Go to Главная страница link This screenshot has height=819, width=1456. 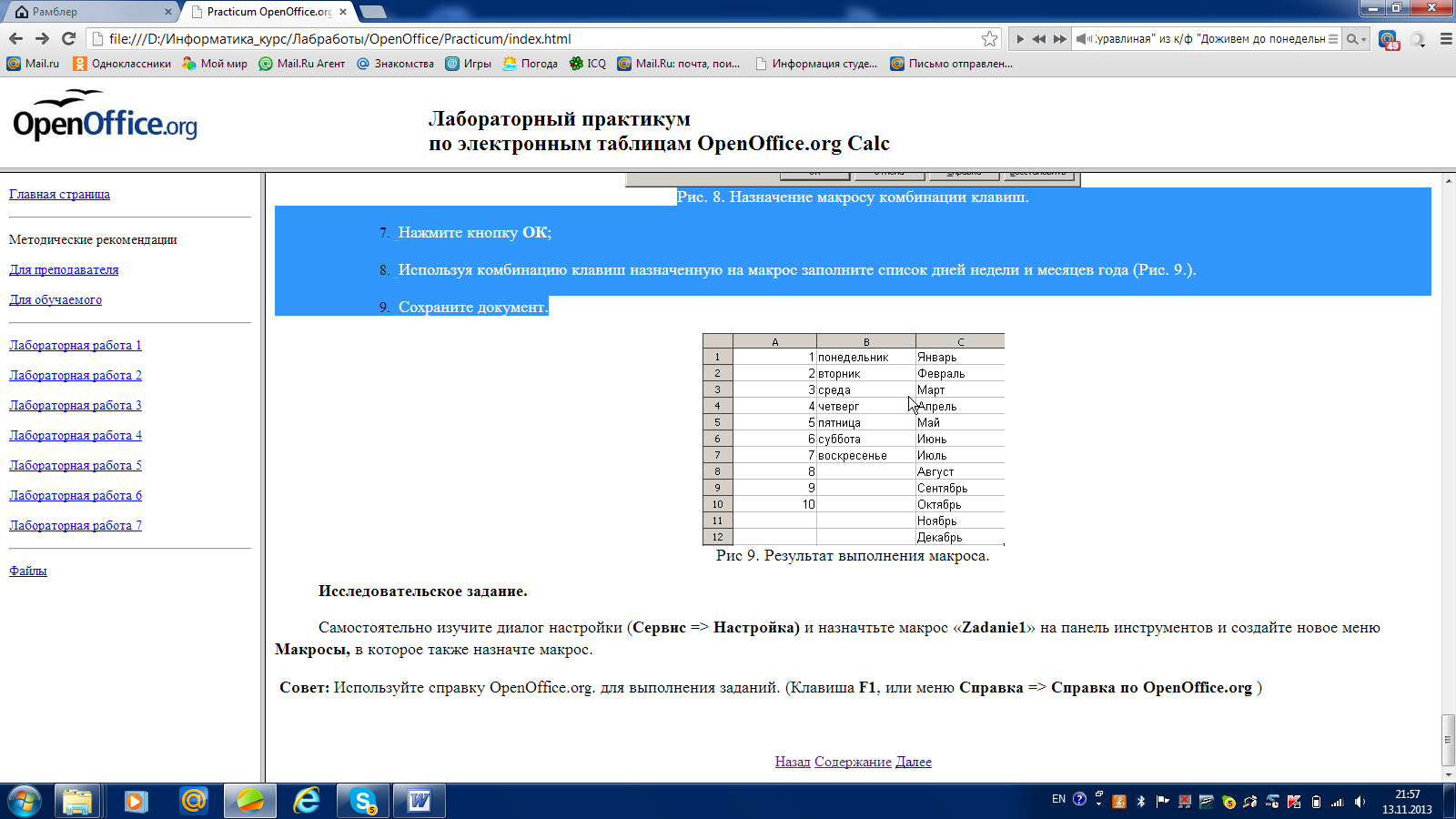tap(59, 194)
